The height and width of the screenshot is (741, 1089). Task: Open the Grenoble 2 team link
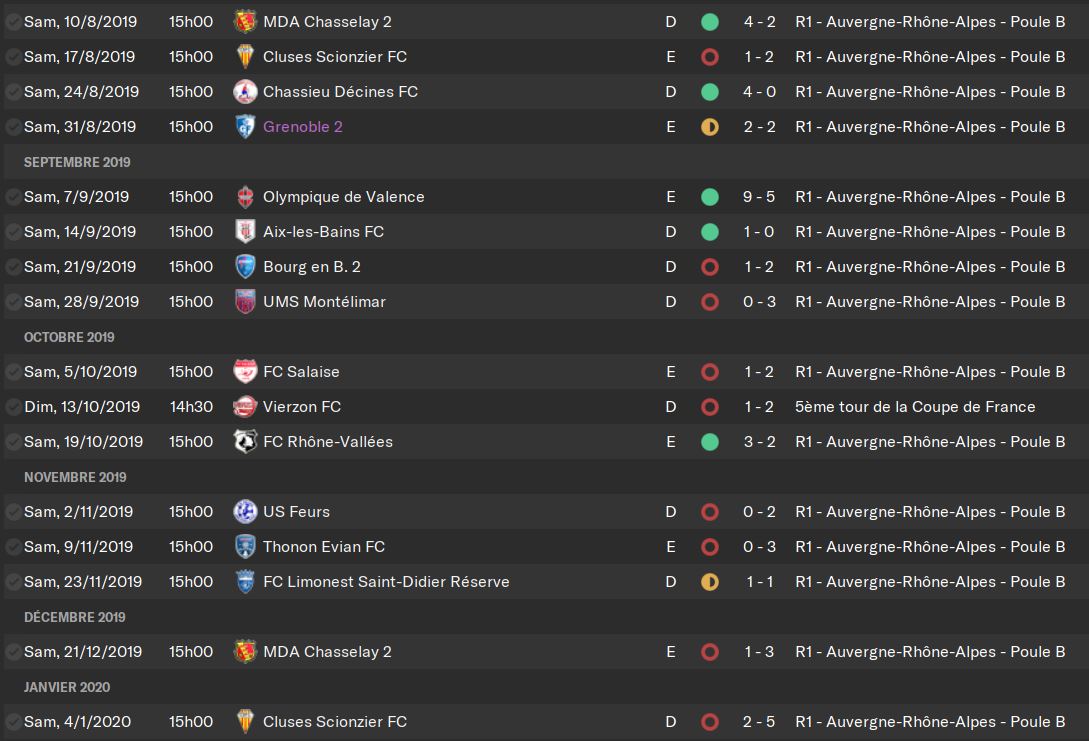pyautogui.click(x=303, y=126)
